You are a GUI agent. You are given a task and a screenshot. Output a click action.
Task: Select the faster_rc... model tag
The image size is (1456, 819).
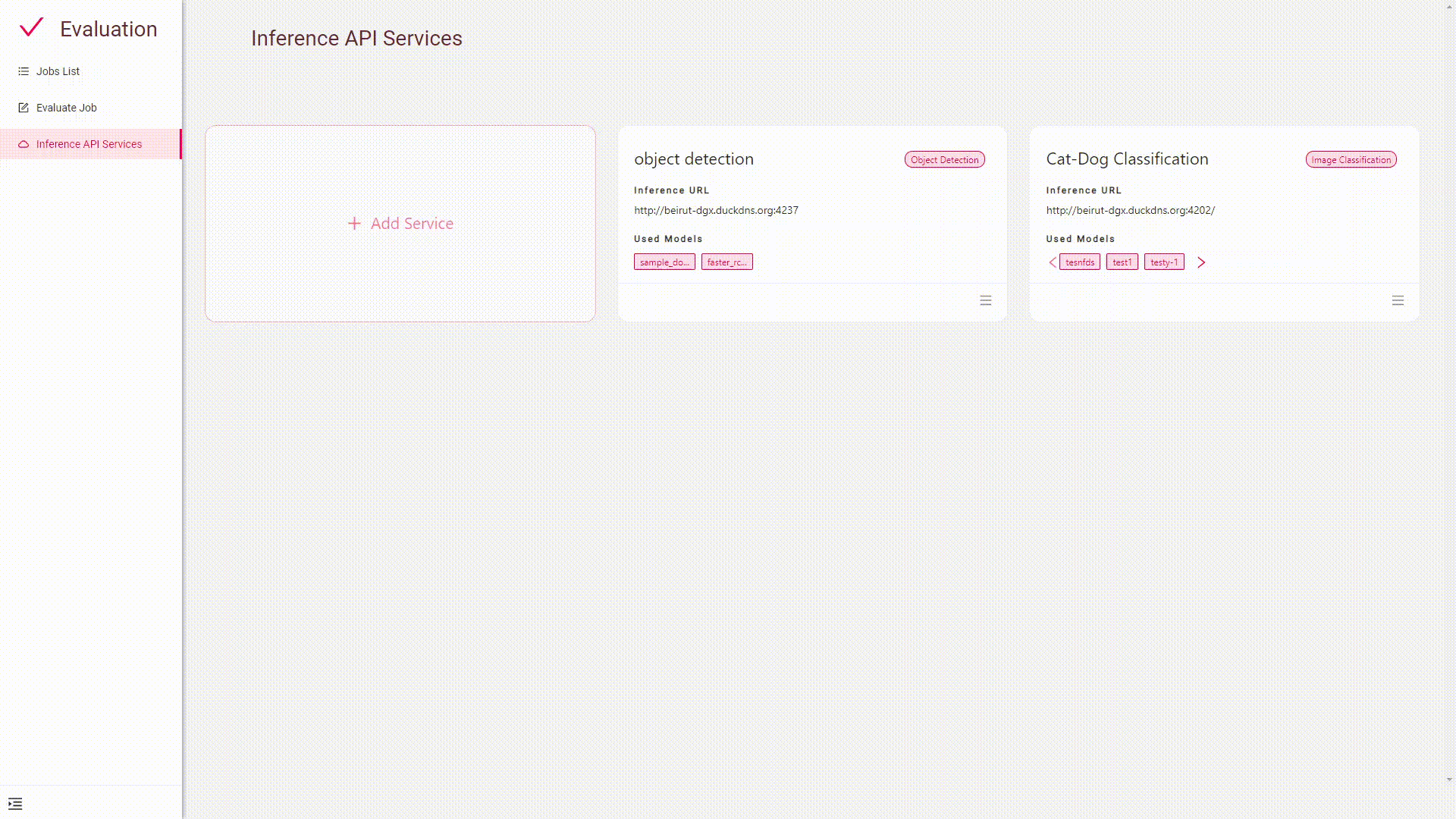click(726, 262)
